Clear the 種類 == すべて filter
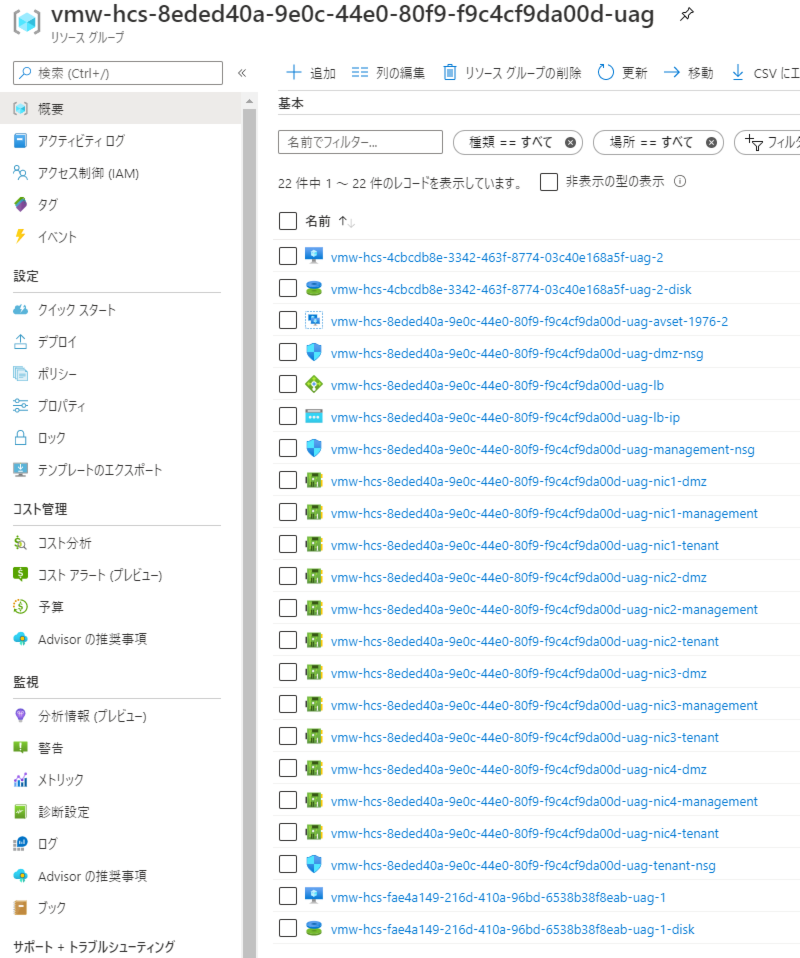Screen dimensions: 800x958 (x=570, y=142)
